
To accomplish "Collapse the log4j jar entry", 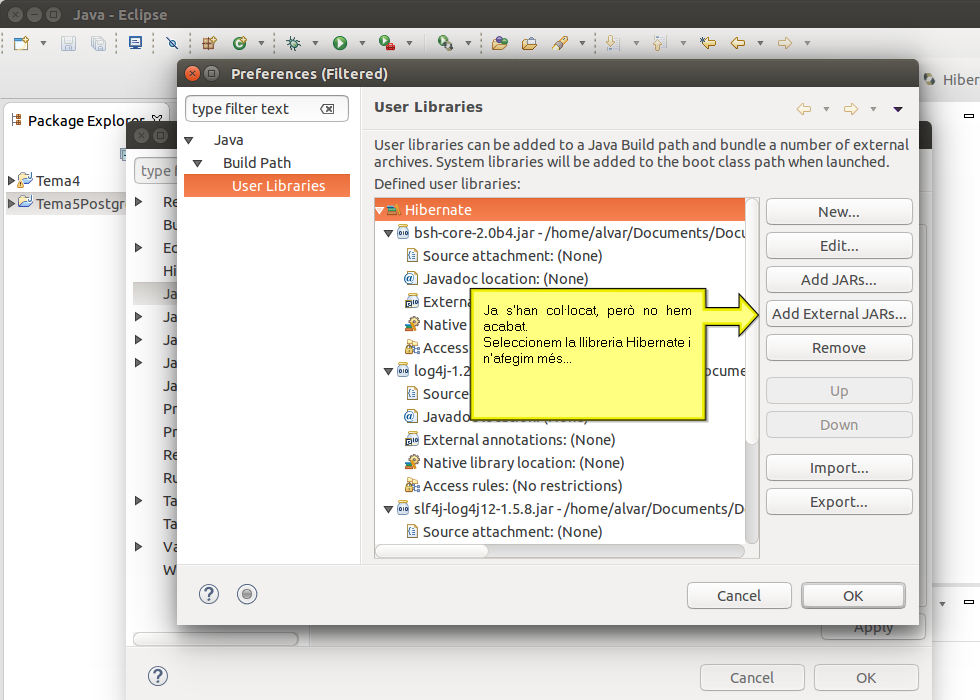I will point(388,371).
